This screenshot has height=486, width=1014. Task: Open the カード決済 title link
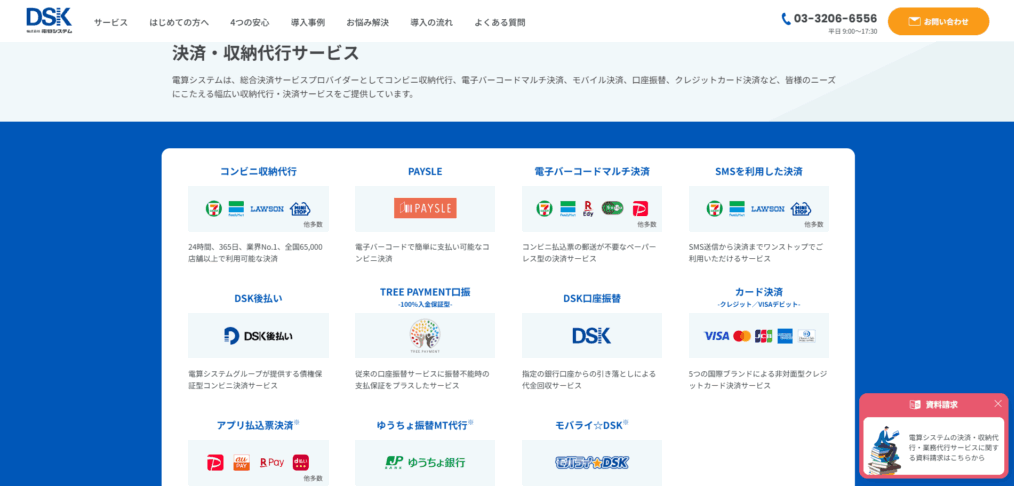pyautogui.click(x=759, y=291)
